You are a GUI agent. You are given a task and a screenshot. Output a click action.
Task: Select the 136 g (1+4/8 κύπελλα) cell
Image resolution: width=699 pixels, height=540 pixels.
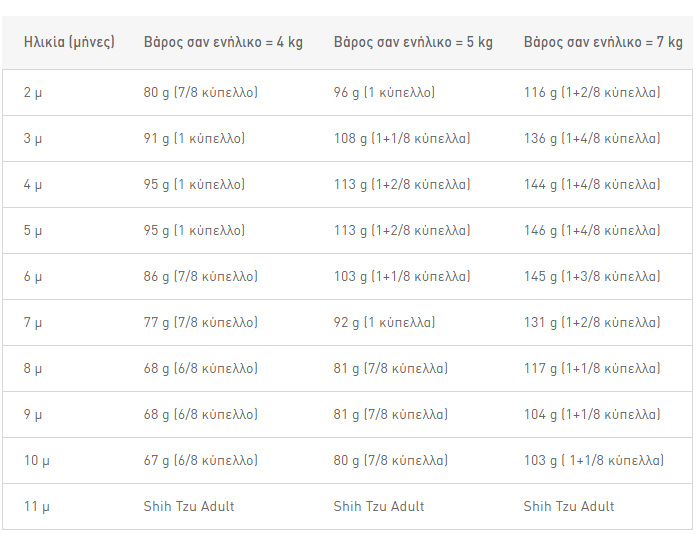[x=592, y=138]
